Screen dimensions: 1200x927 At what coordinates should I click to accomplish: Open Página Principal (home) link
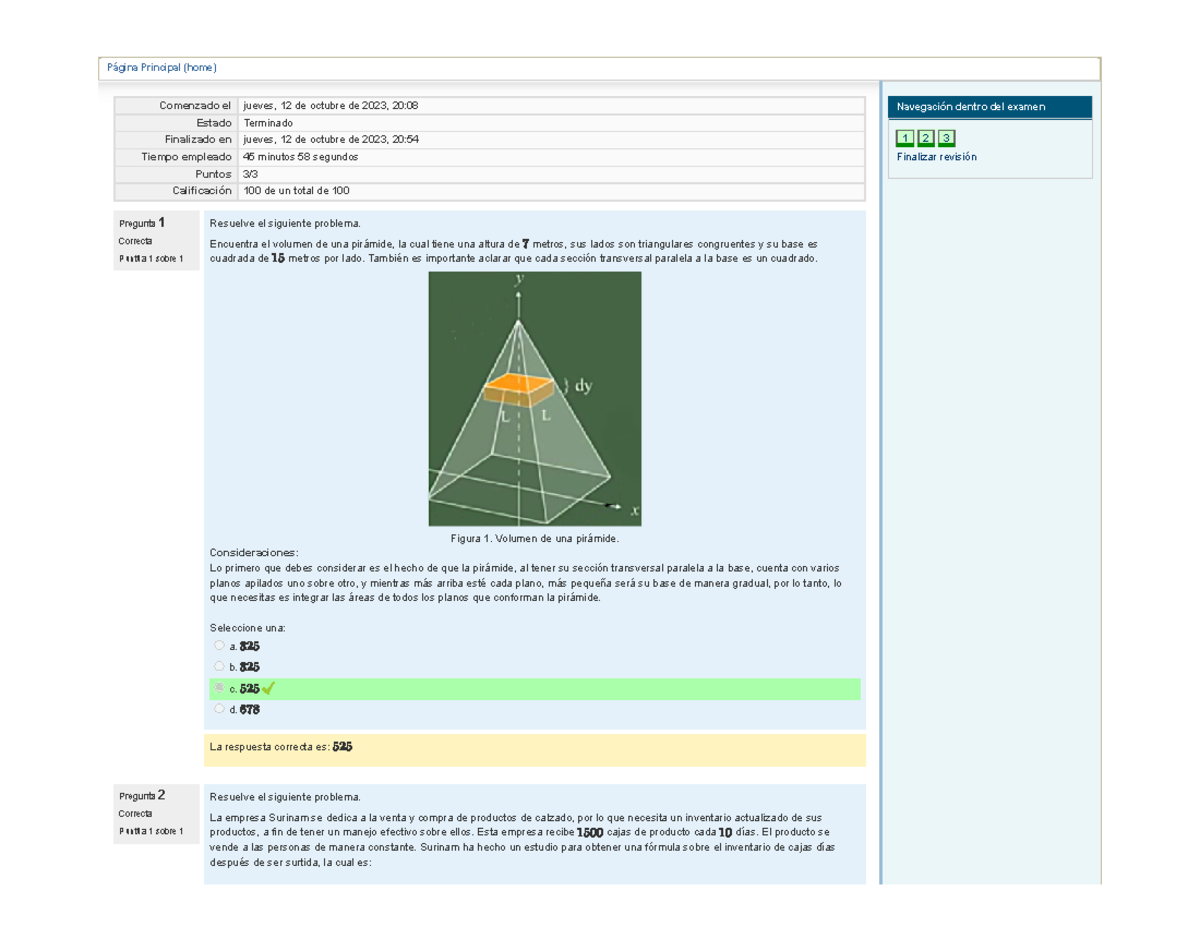coord(162,68)
